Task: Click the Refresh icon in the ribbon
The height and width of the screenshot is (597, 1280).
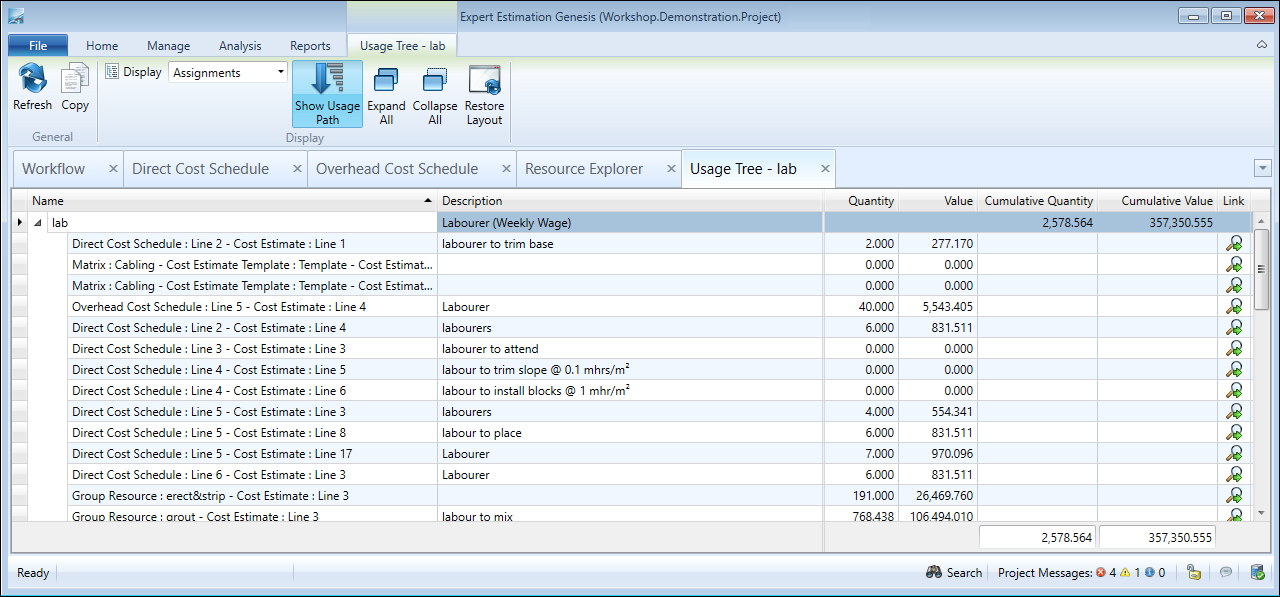Action: coord(32,80)
